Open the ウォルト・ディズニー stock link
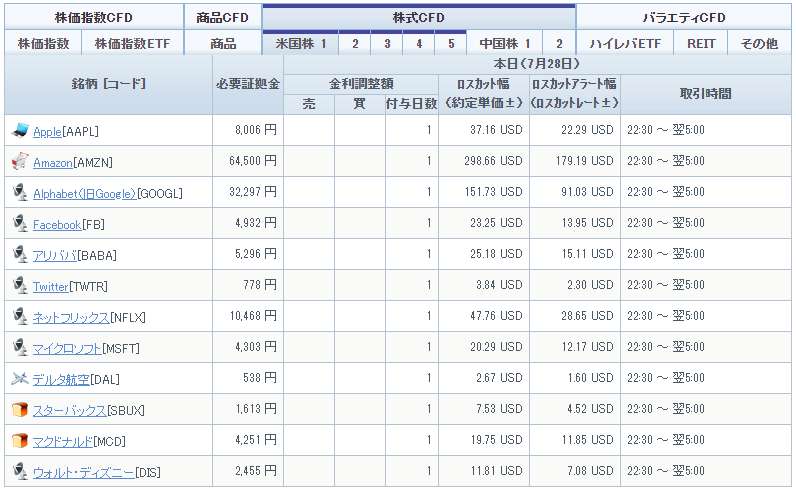Viewport: 796px width, 490px height. (x=84, y=472)
